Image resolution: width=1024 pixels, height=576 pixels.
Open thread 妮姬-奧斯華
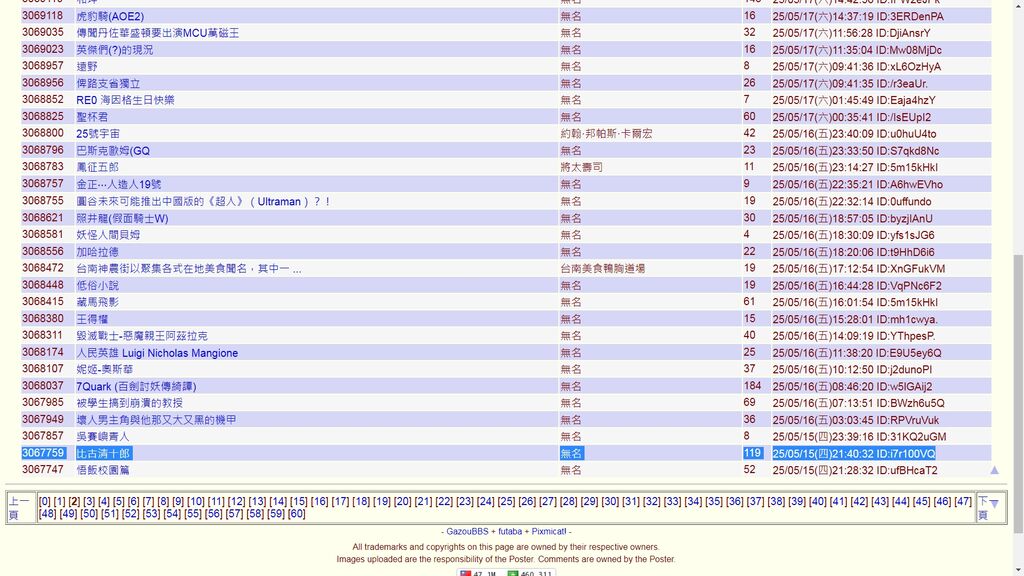click(103, 370)
